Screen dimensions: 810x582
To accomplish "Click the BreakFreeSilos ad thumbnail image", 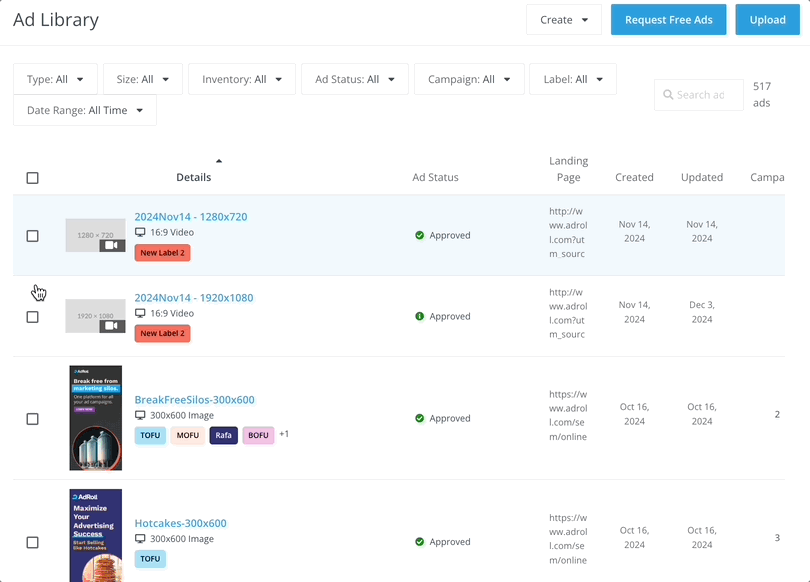I will [x=96, y=418].
